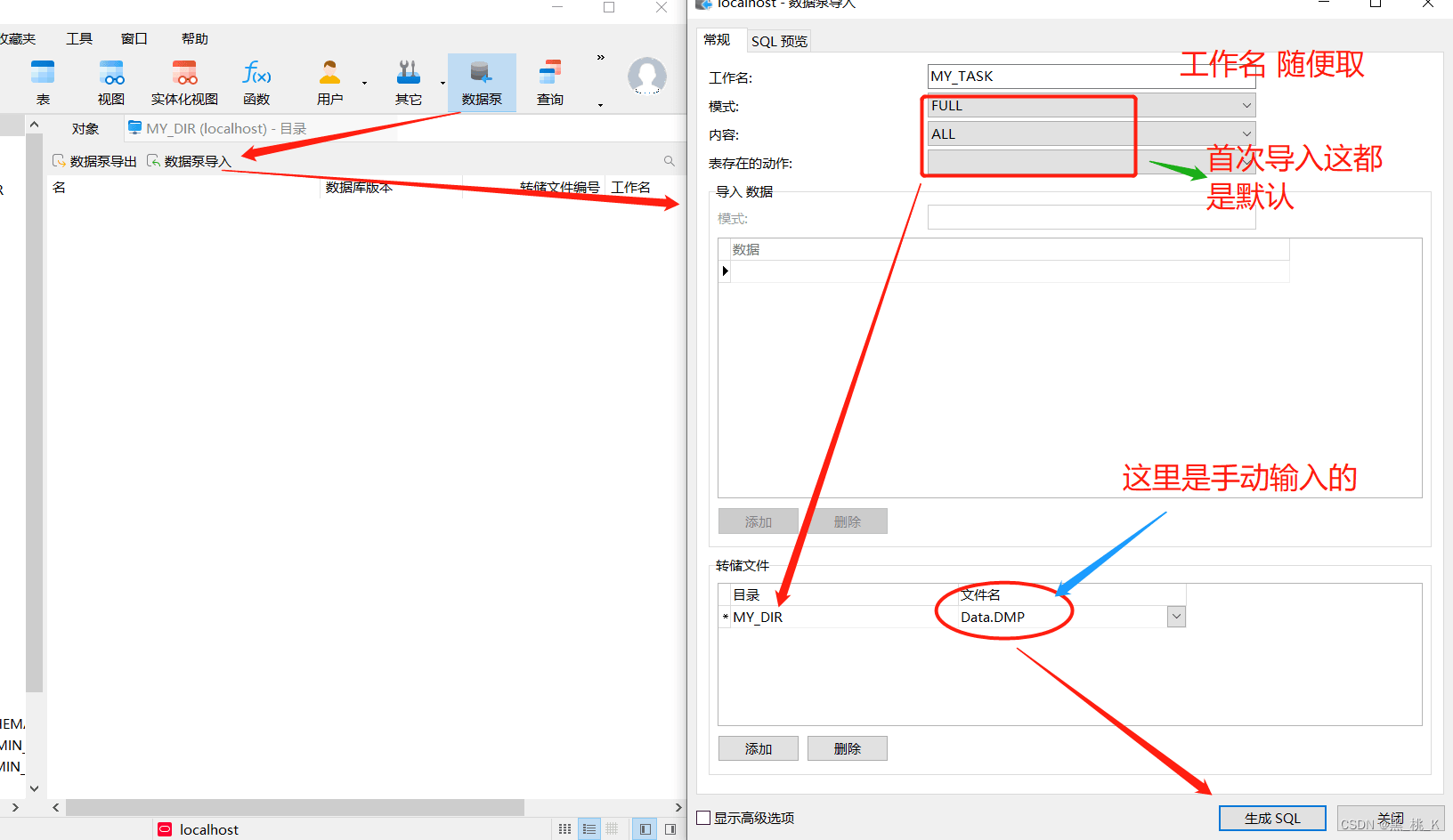Expand the 模式 FULL dropdown
This screenshot has width=1453, height=840.
tap(1246, 105)
